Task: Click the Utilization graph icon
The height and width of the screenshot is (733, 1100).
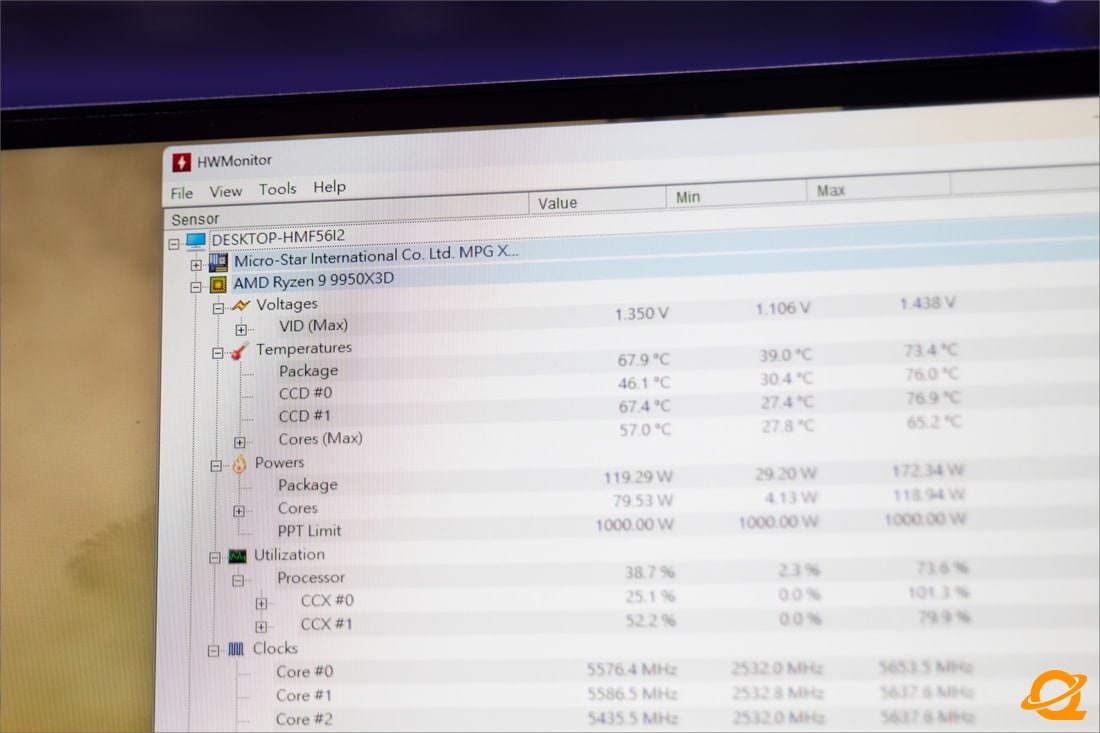Action: [x=238, y=556]
